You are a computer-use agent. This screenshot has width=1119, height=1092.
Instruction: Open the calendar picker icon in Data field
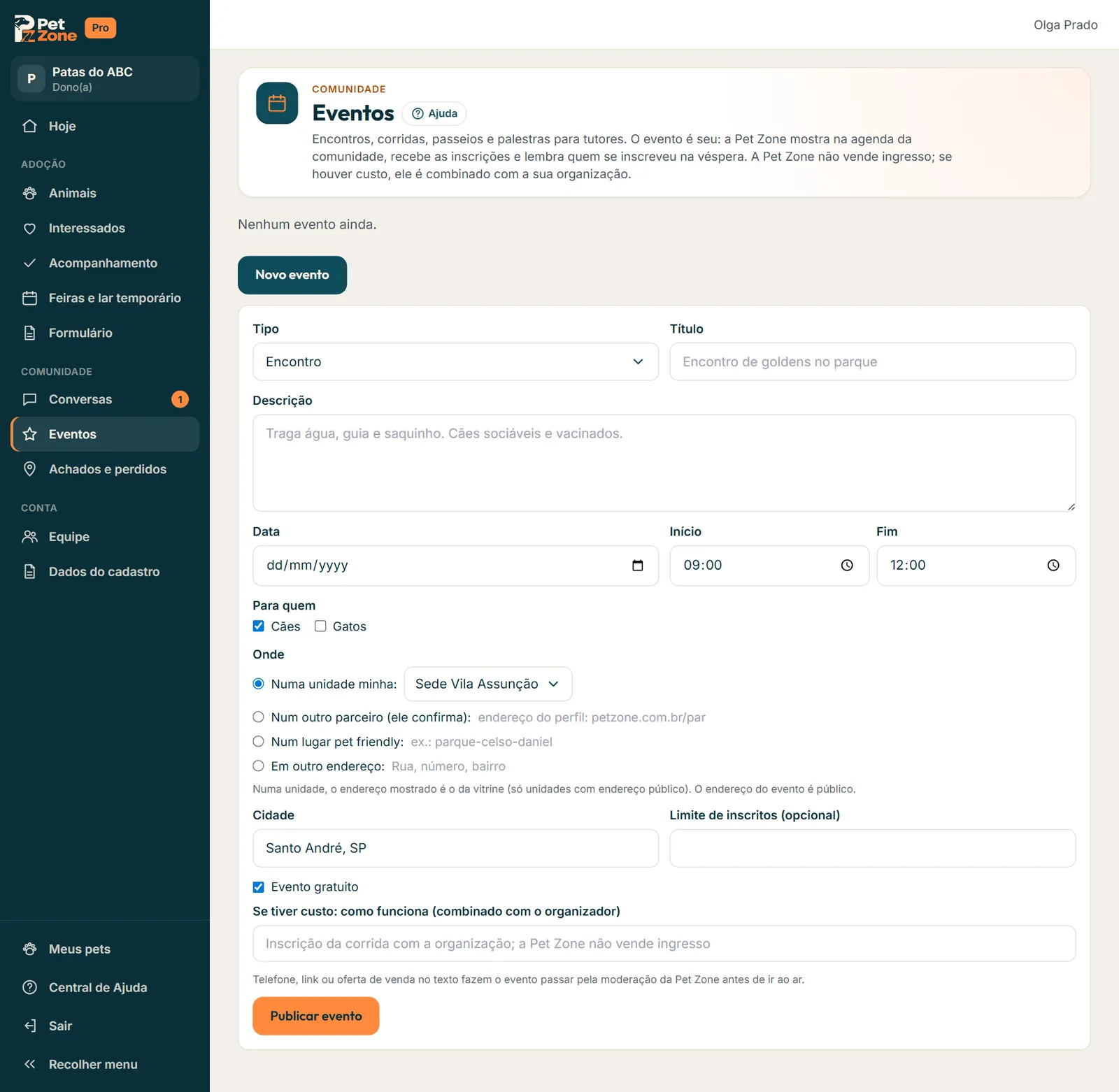[637, 566]
